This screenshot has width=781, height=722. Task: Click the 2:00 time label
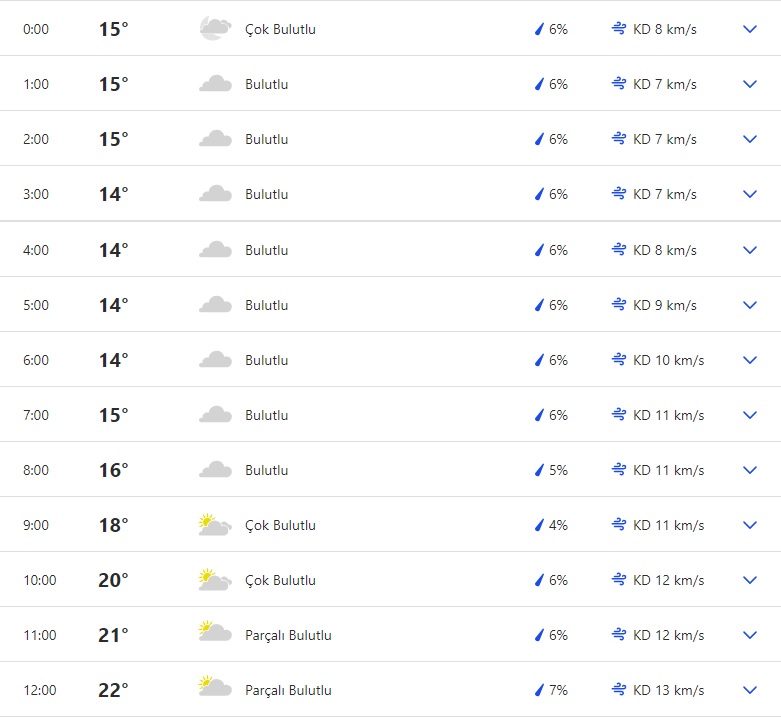tap(36, 139)
